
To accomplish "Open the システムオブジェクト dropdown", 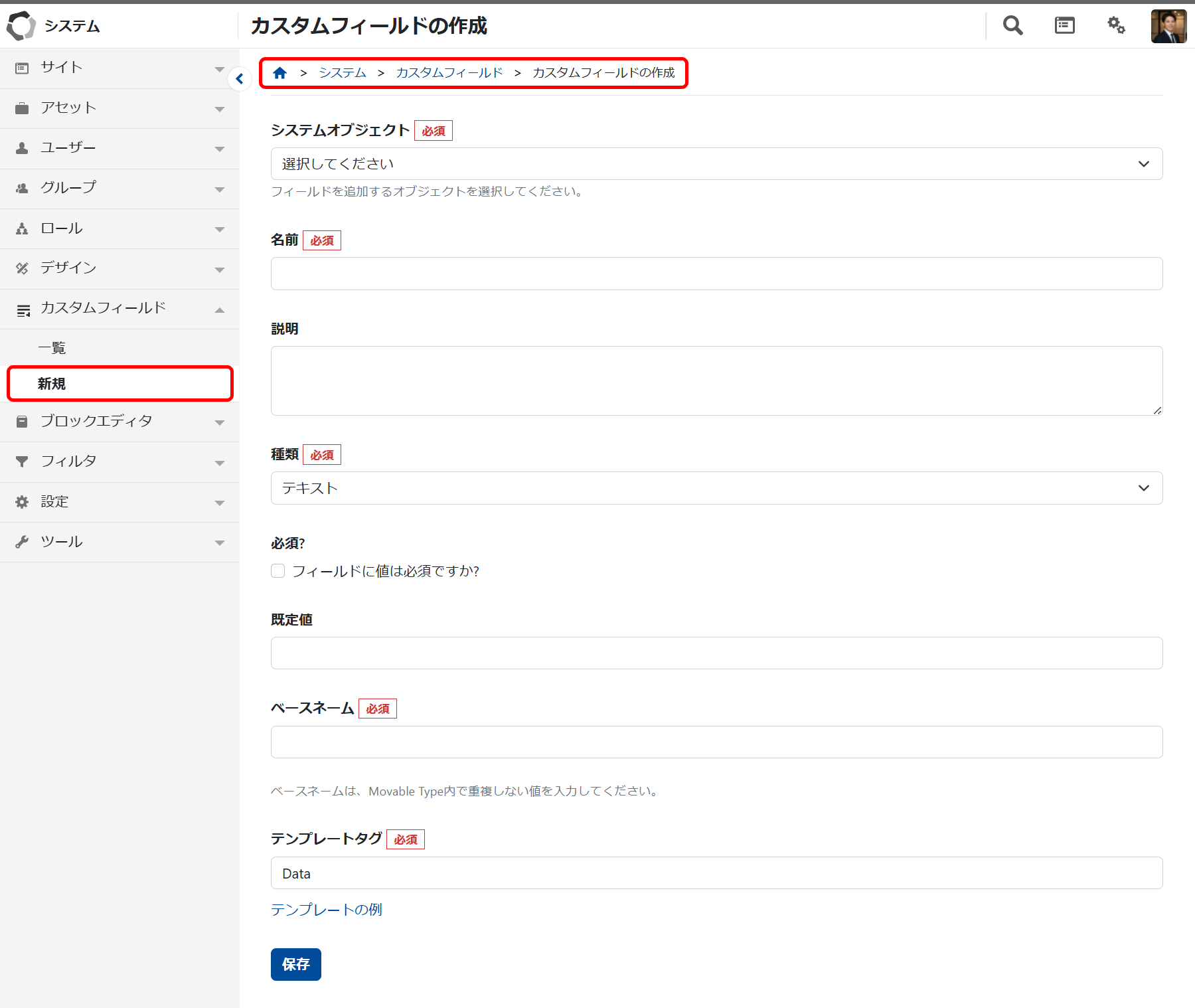I will [x=716, y=164].
